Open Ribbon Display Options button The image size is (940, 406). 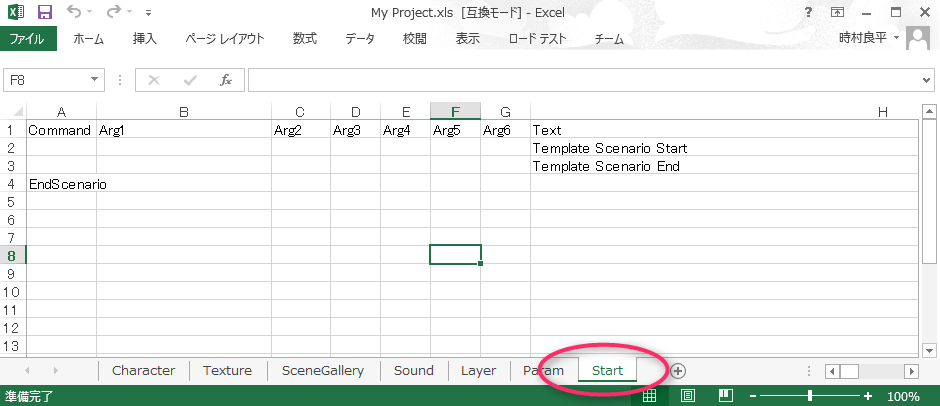836,13
